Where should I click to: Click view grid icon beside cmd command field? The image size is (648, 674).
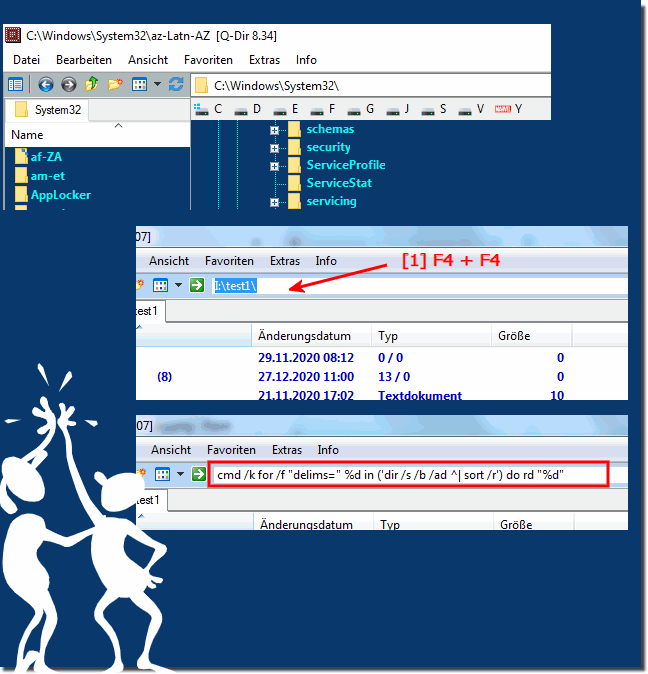[x=162, y=474]
